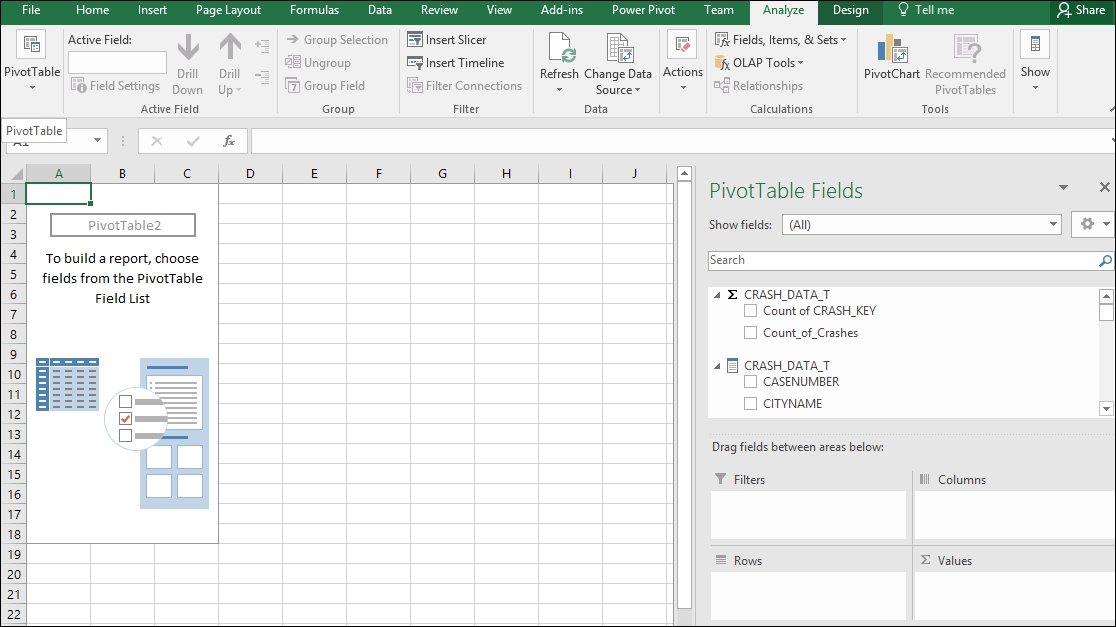Click the formula bar input

click(x=682, y=141)
